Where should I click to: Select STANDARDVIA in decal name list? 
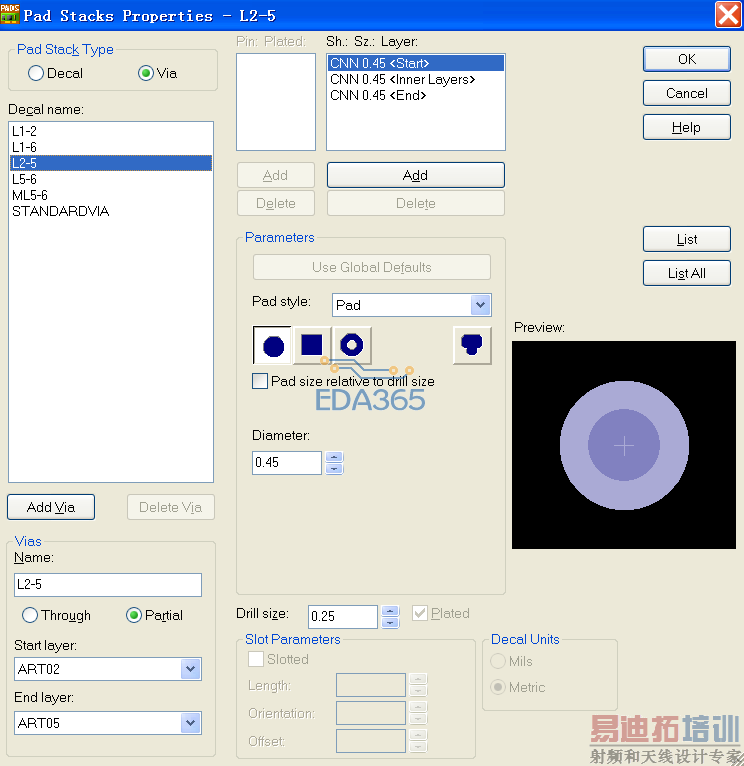111,212
